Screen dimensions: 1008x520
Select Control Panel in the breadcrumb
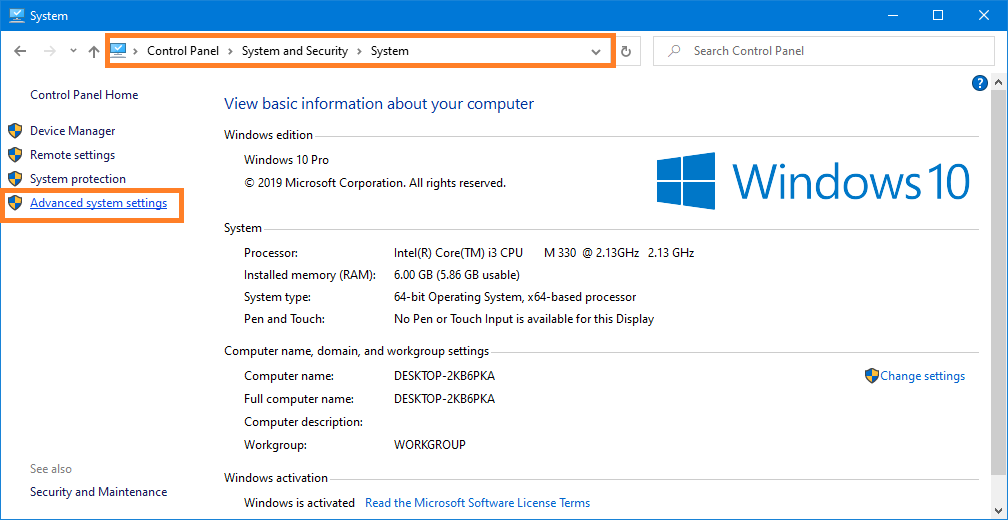tap(183, 51)
